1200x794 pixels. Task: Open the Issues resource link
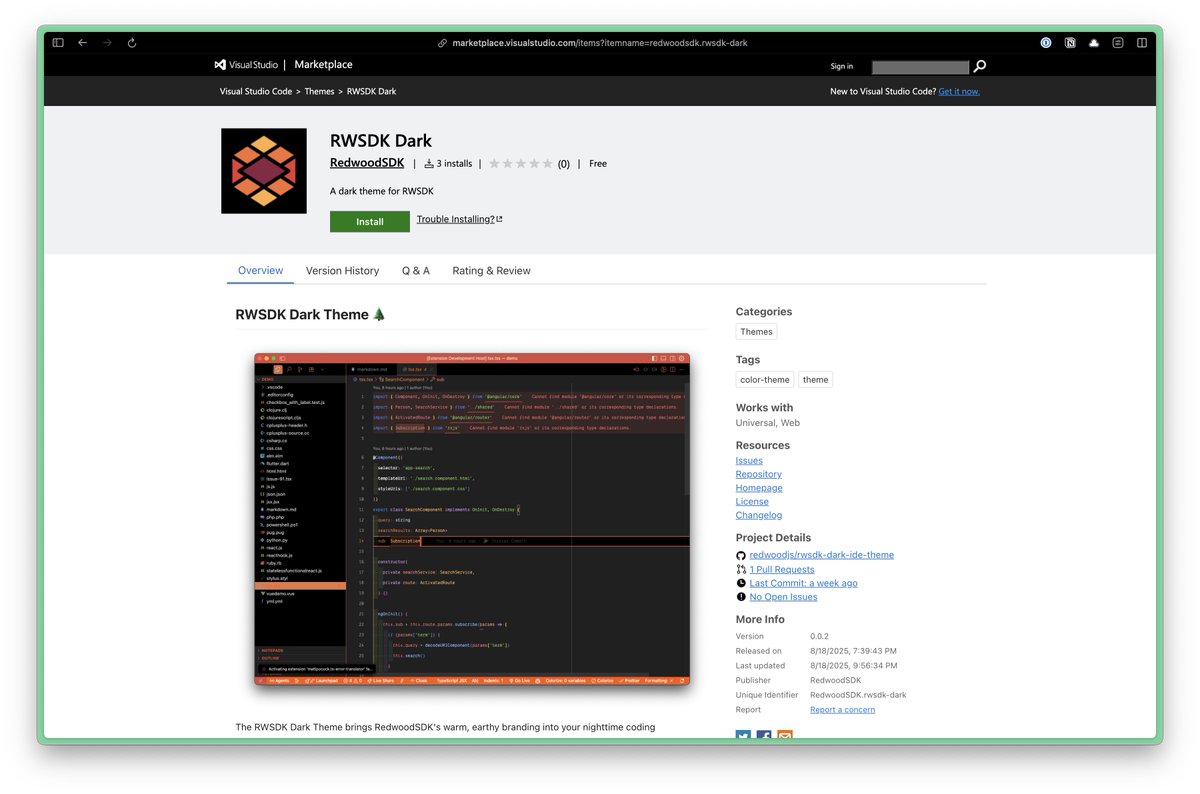(x=749, y=461)
